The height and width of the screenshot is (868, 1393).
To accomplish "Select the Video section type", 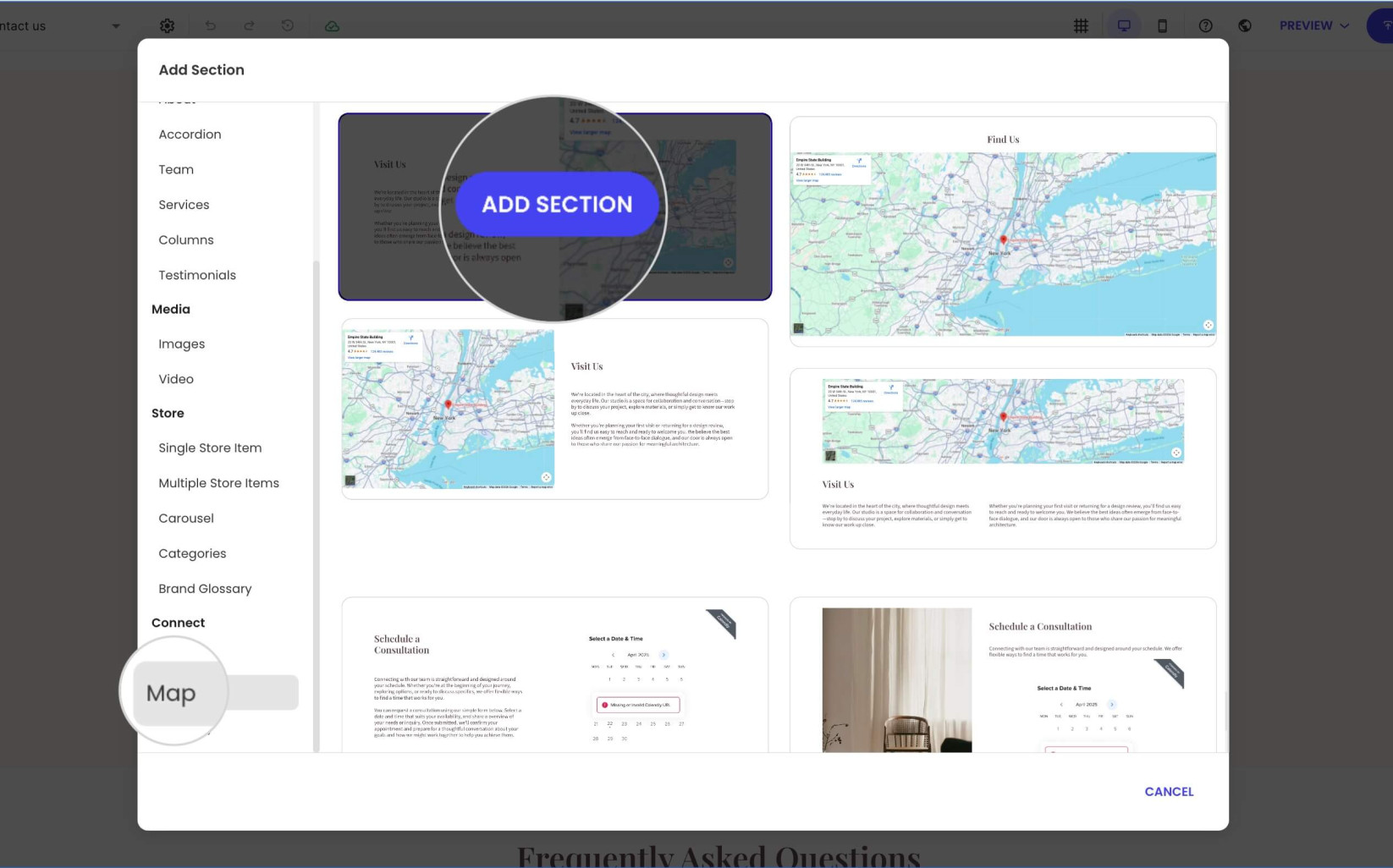I will pyautogui.click(x=176, y=379).
